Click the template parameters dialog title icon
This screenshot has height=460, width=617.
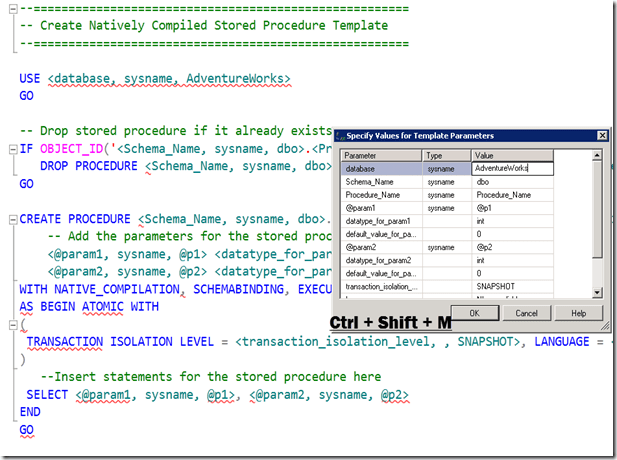[x=339, y=134]
